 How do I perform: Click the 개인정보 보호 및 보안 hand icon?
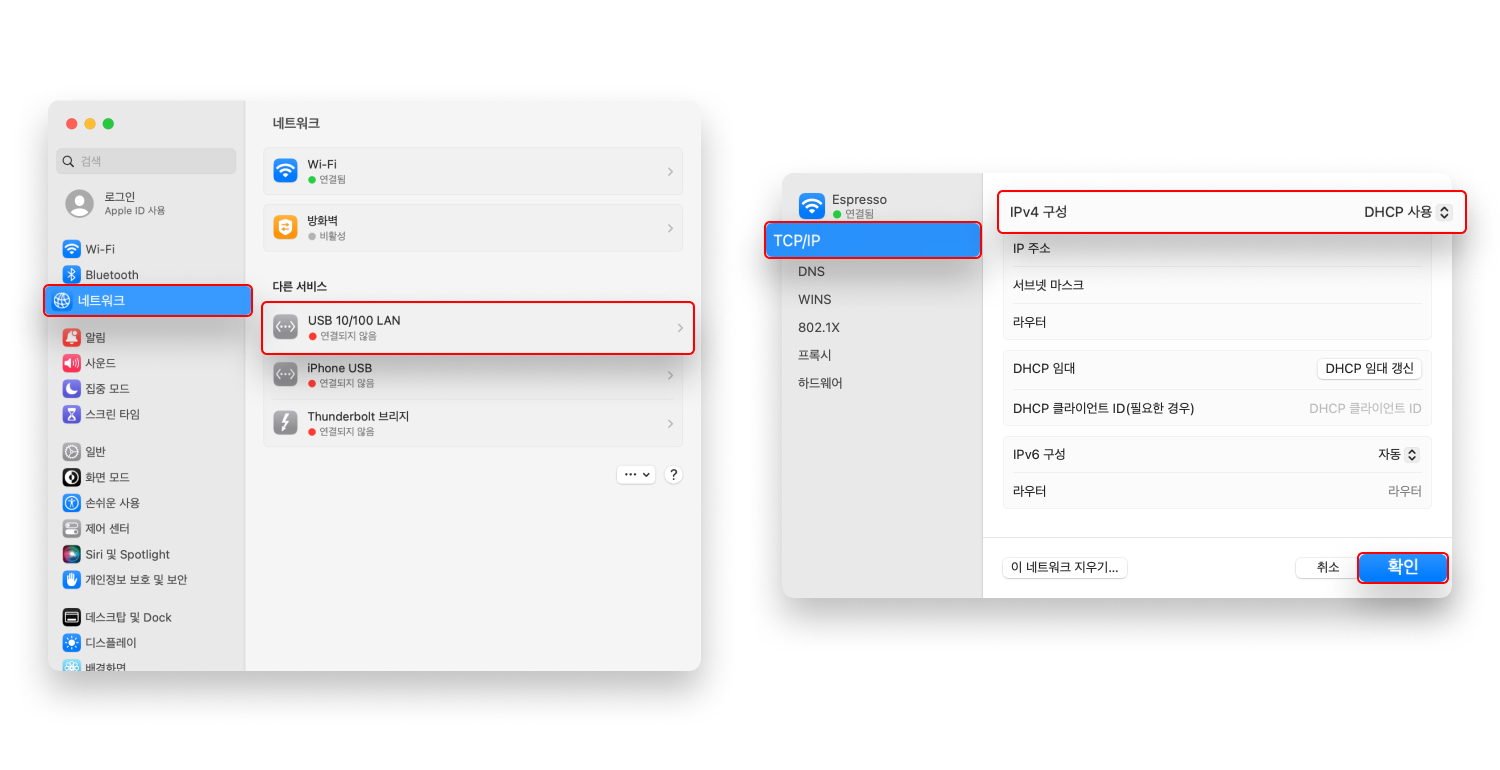point(71,579)
